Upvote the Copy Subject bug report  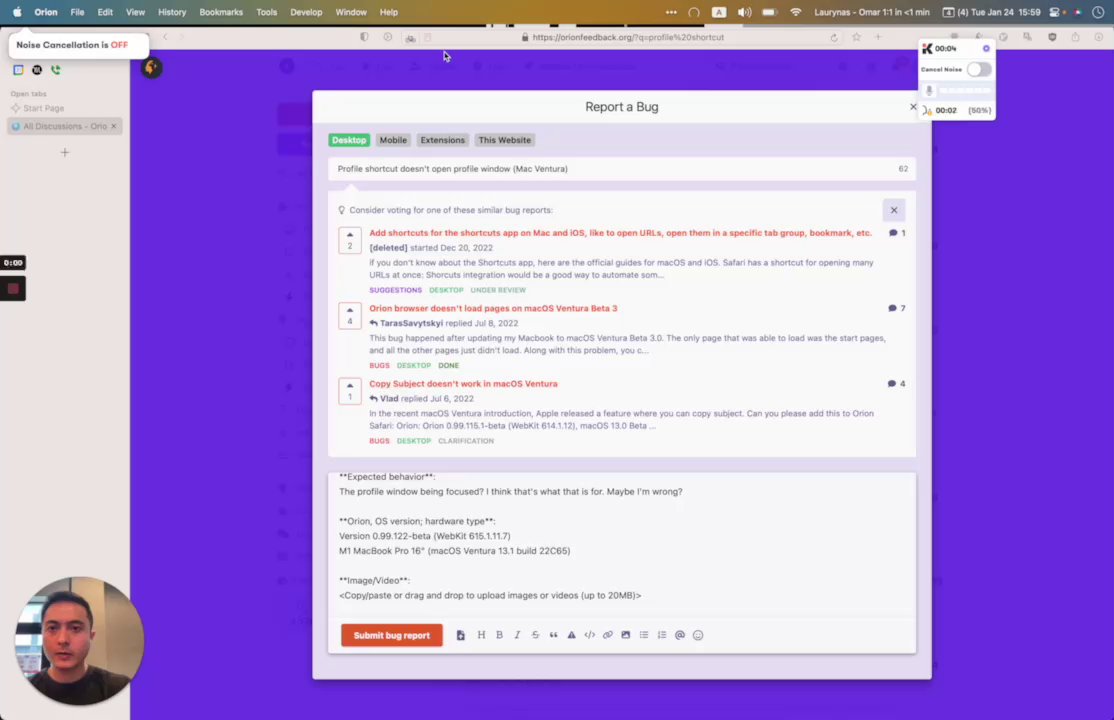[x=350, y=391]
